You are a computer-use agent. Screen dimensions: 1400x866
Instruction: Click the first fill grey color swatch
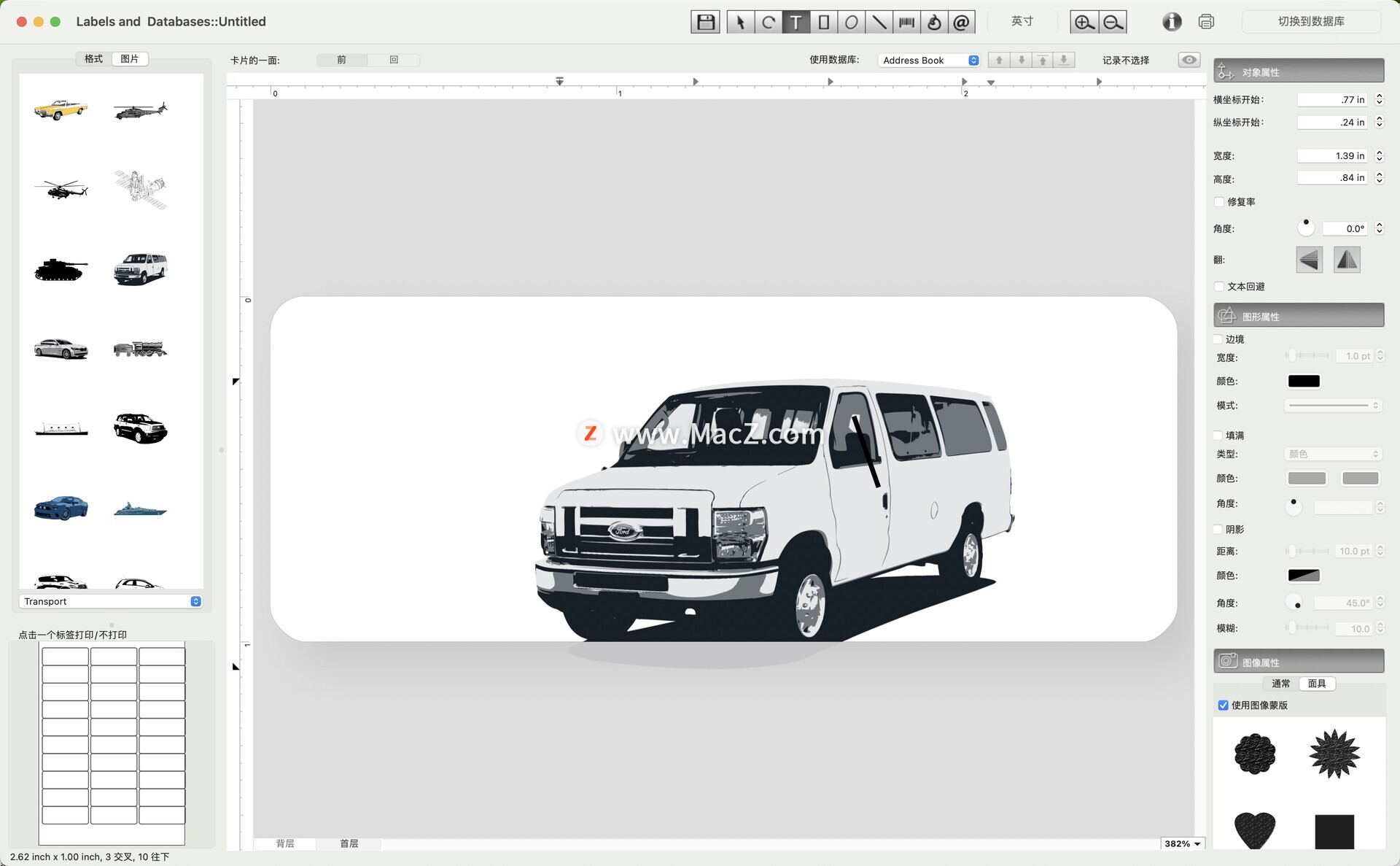(1307, 479)
